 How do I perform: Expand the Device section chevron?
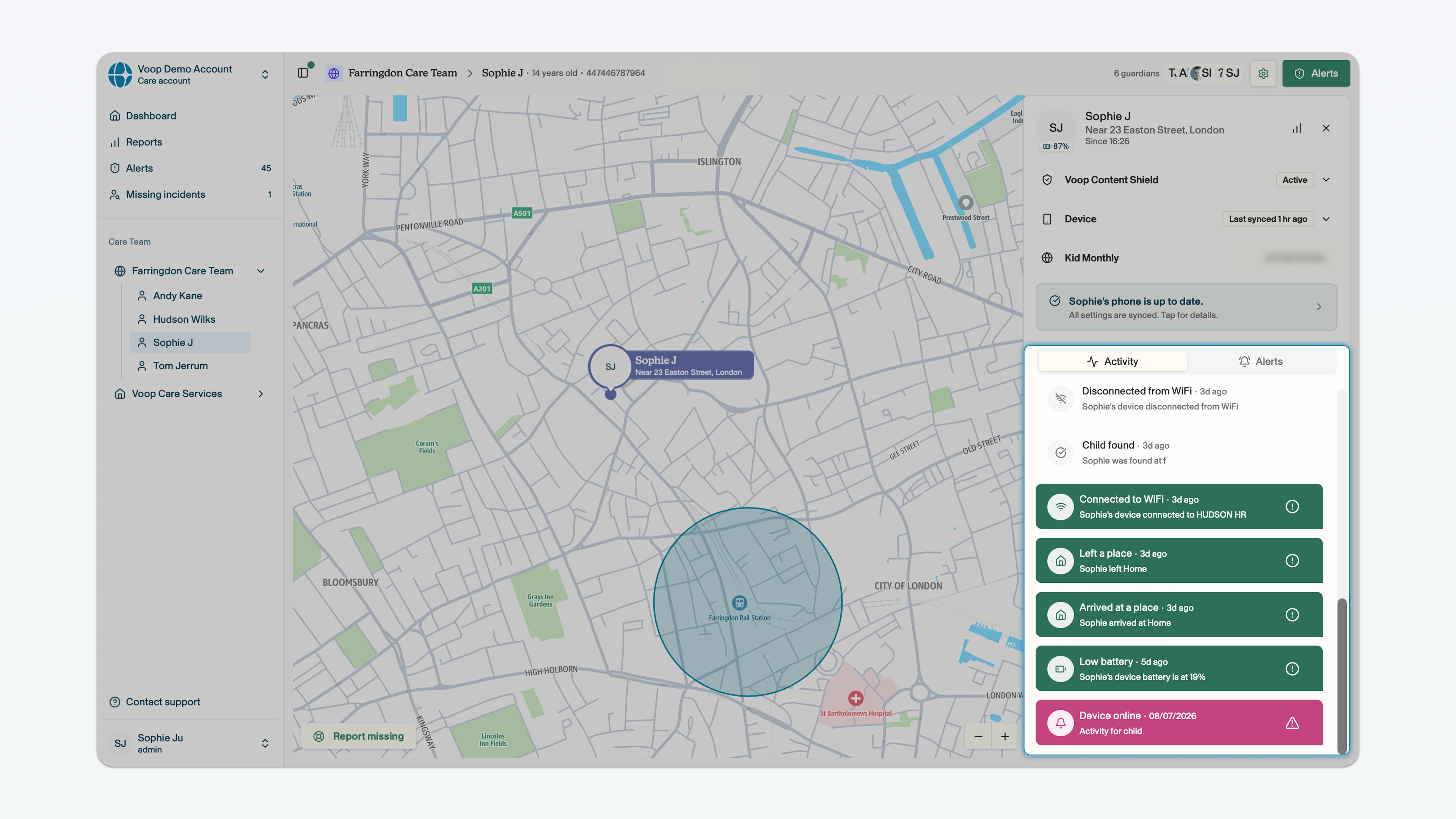tap(1326, 219)
